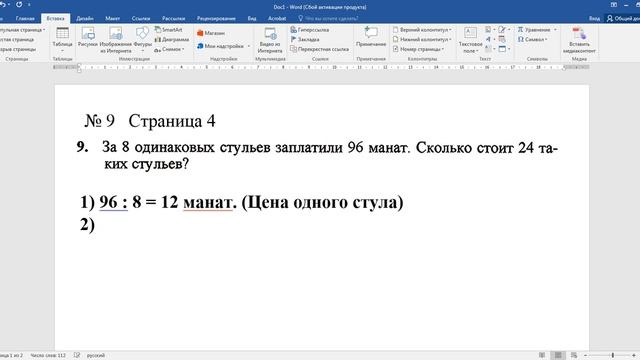Insert date and time icon
640x360 pixels.
pos(502,40)
